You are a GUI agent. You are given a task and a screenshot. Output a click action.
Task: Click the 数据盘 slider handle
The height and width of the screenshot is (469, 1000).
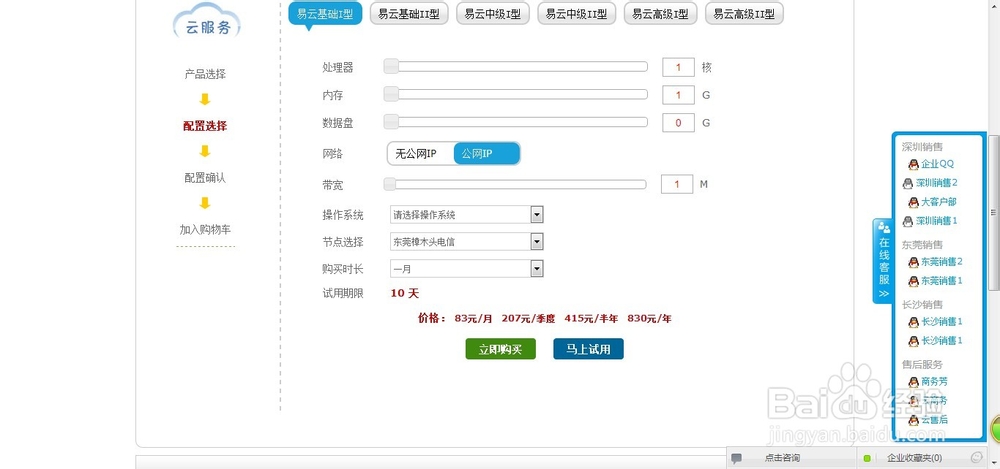(x=392, y=122)
